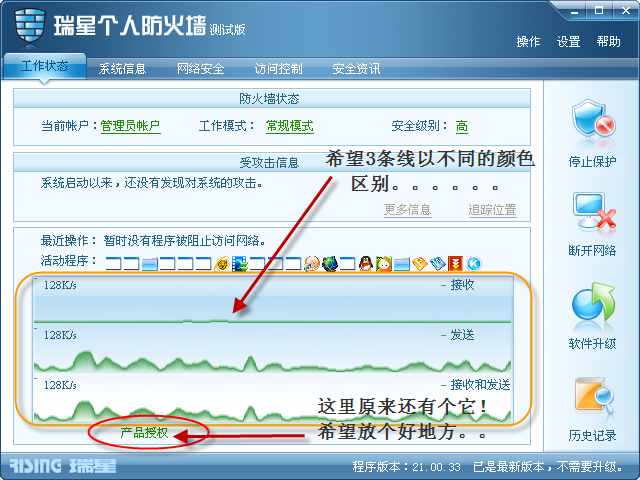Click the 程序版本：21.00.33 status text
Viewport: 640px width, 480px height.
(407, 467)
